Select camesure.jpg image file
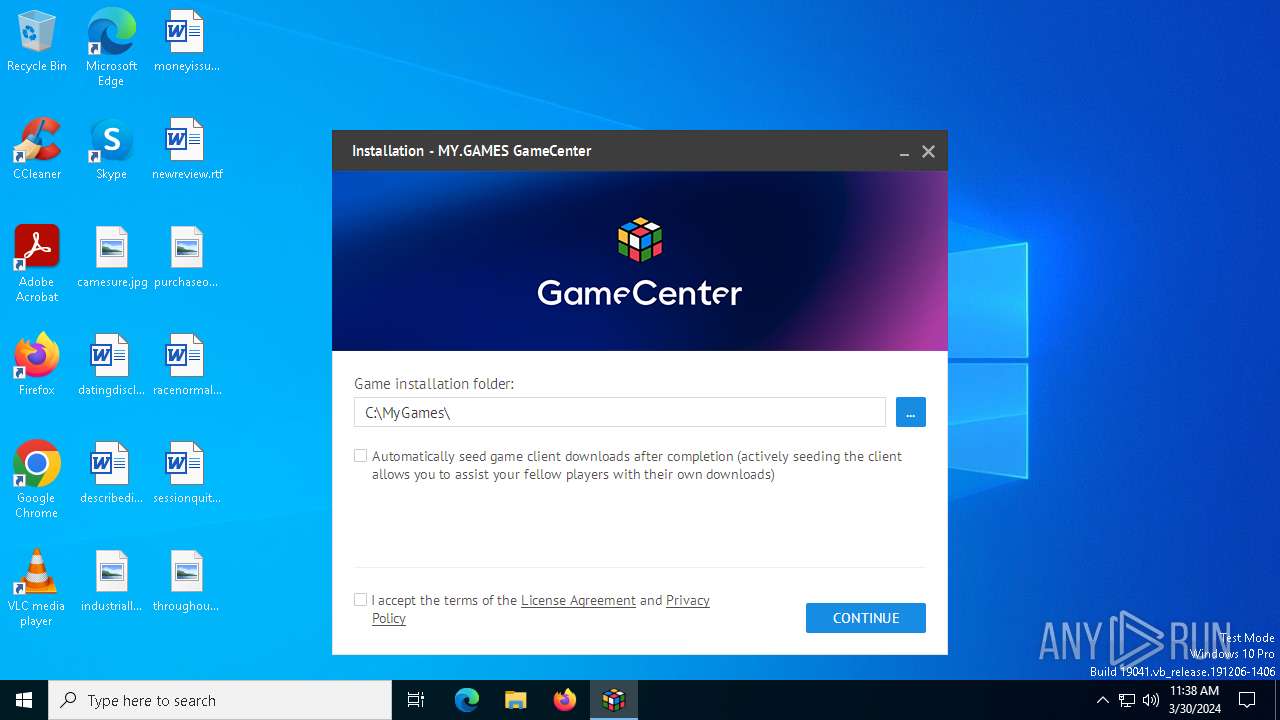The image size is (1280, 720). [112, 258]
